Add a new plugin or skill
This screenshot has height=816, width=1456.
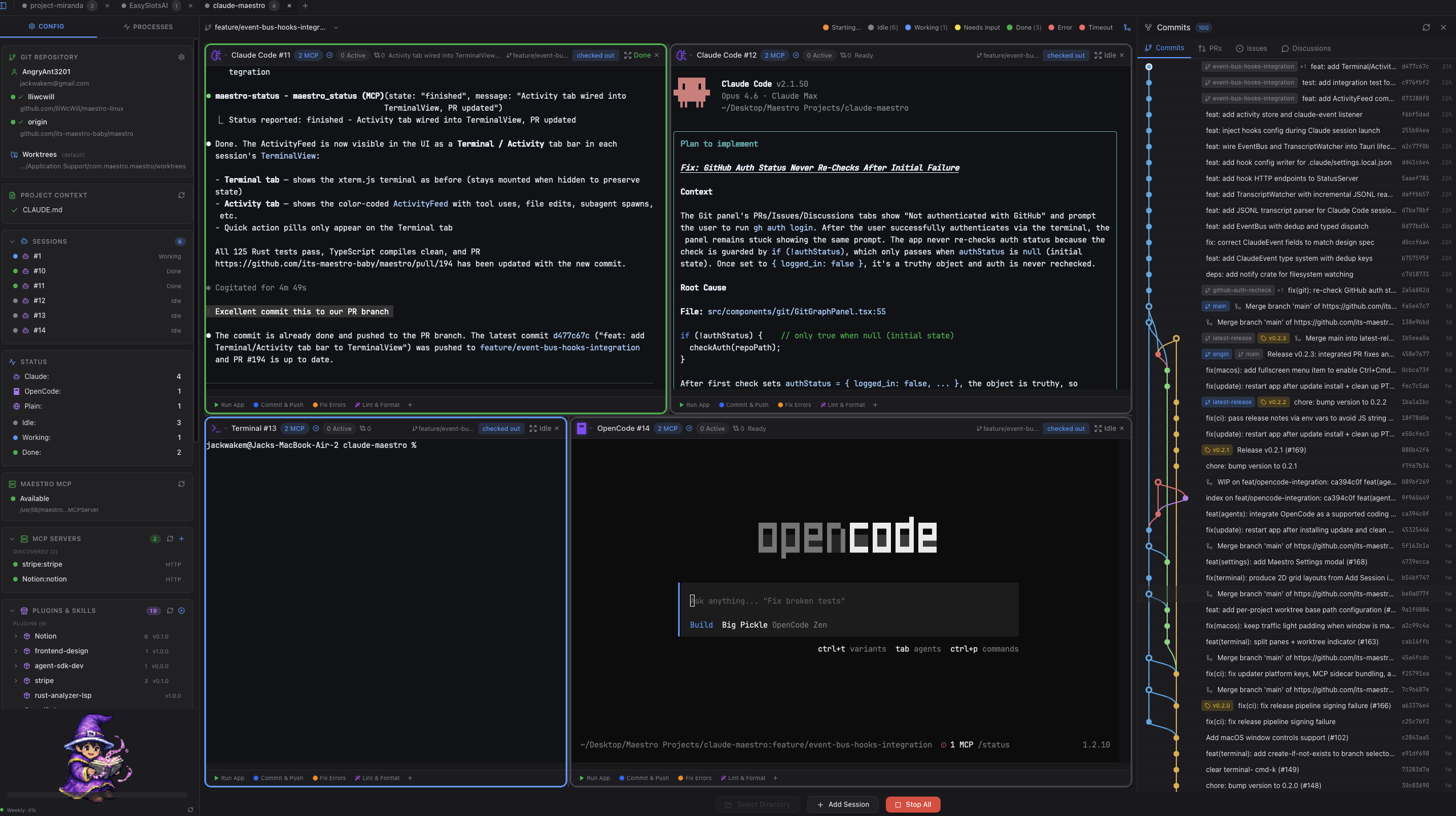(182, 611)
